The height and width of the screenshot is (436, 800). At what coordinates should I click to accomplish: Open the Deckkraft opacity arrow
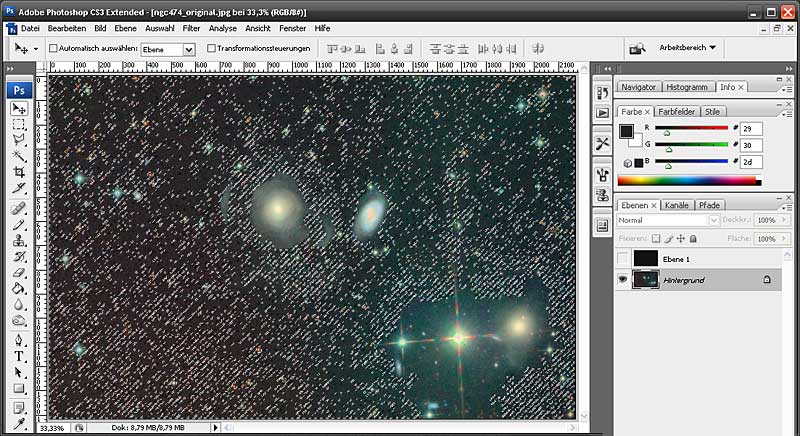pos(785,220)
